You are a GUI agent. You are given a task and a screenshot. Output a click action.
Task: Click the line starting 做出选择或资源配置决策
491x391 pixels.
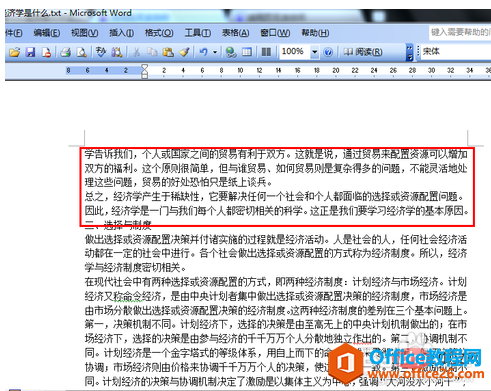(276, 239)
